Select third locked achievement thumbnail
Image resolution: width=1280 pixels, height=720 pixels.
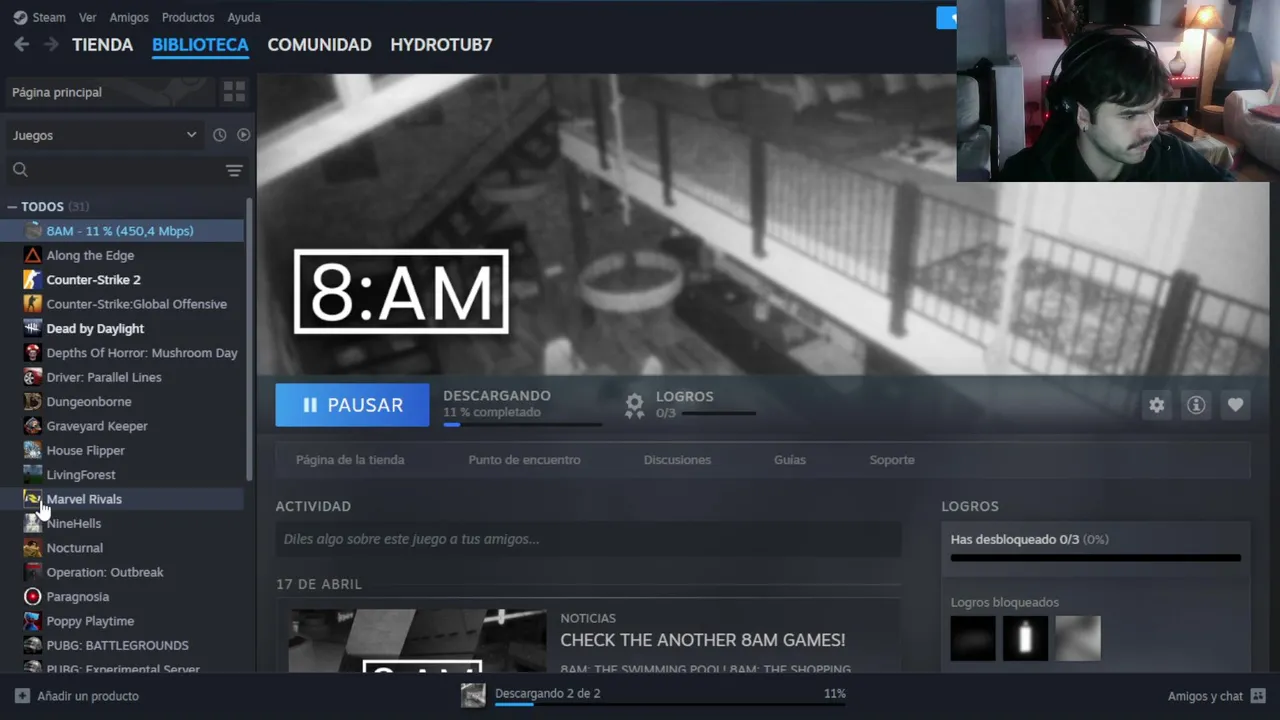[1077, 638]
